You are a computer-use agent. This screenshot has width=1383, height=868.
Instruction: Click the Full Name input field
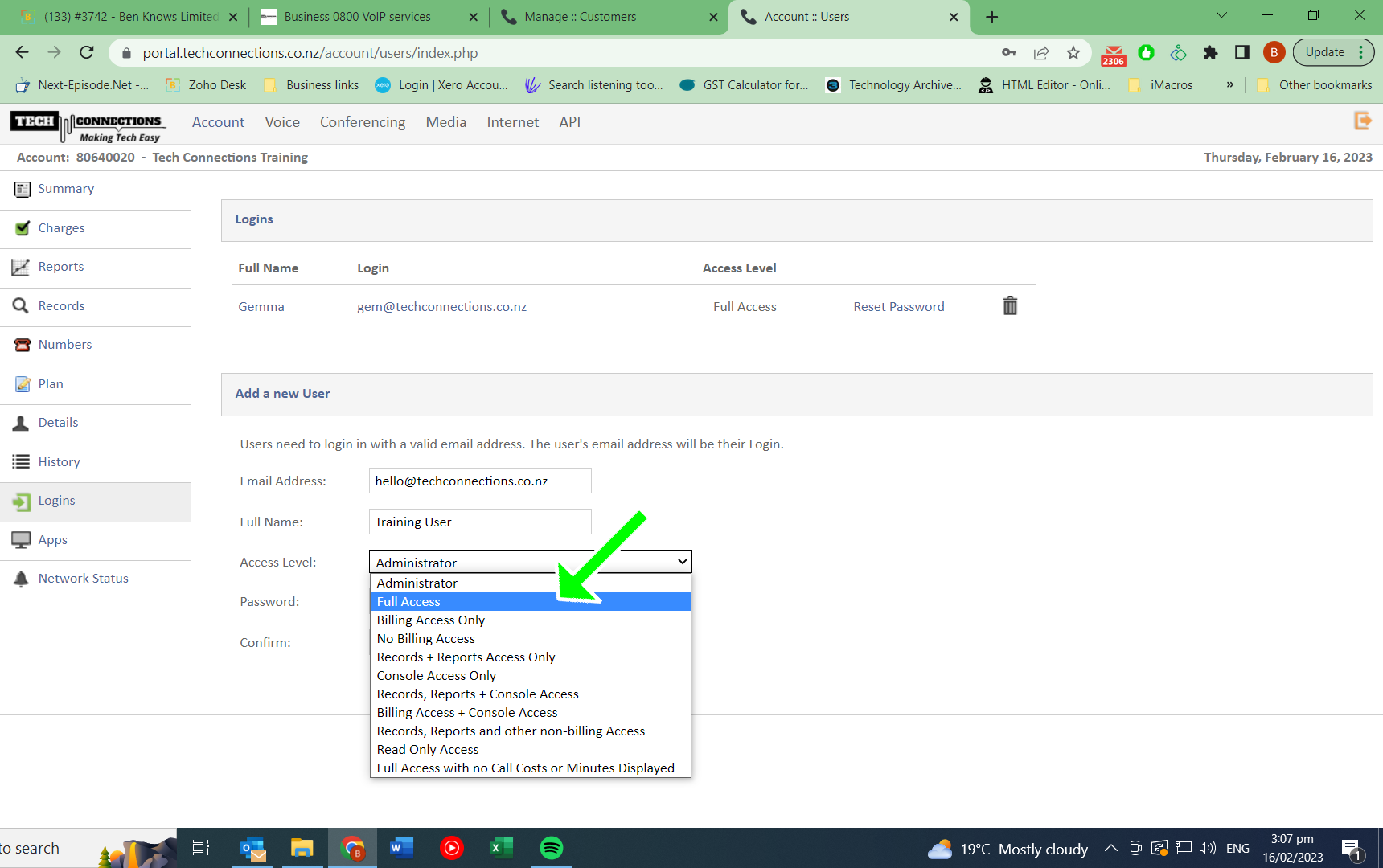point(480,522)
